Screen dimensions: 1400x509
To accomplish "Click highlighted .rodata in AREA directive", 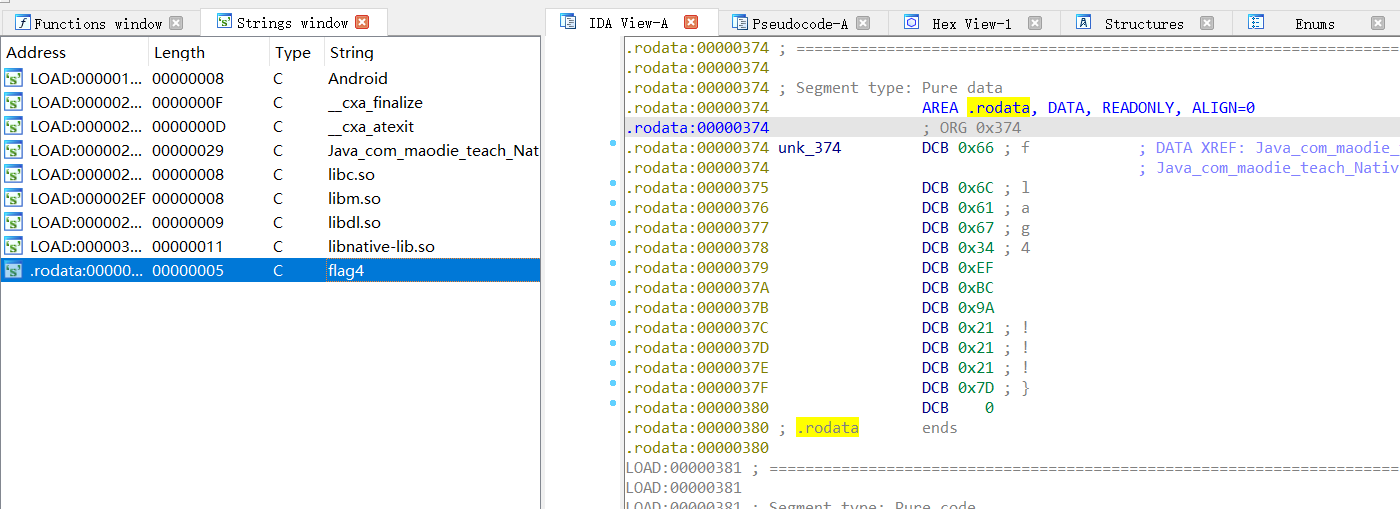I will click(x=998, y=108).
